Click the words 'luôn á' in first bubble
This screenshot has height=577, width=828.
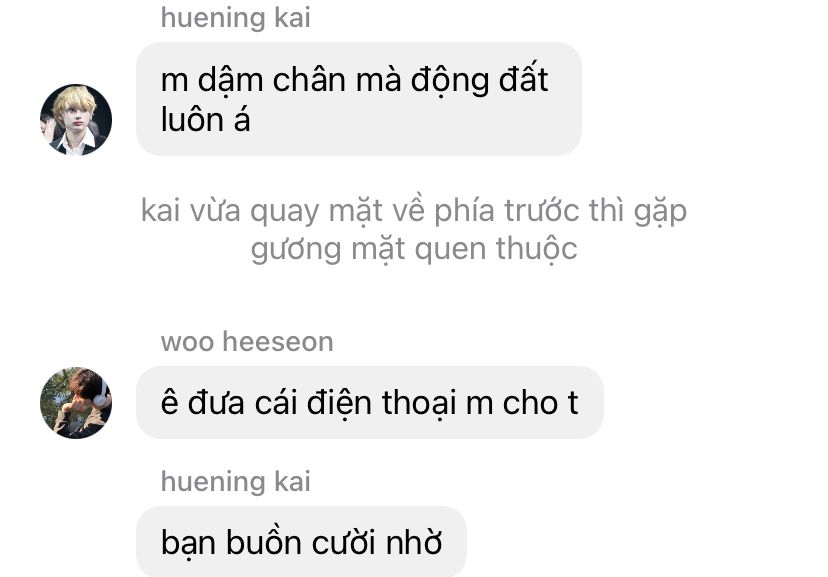[x=205, y=120]
